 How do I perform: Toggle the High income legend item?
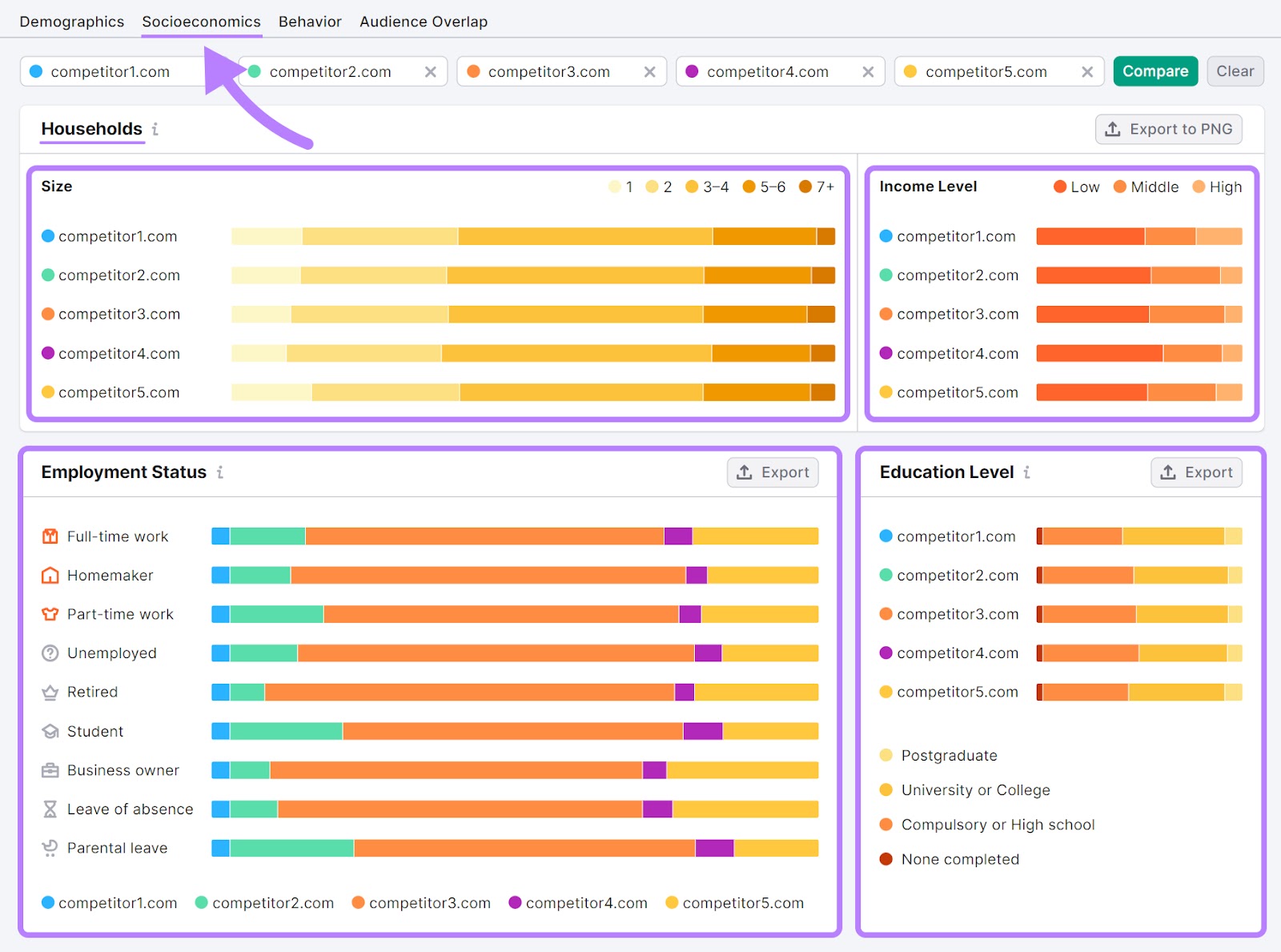pyautogui.click(x=1217, y=187)
